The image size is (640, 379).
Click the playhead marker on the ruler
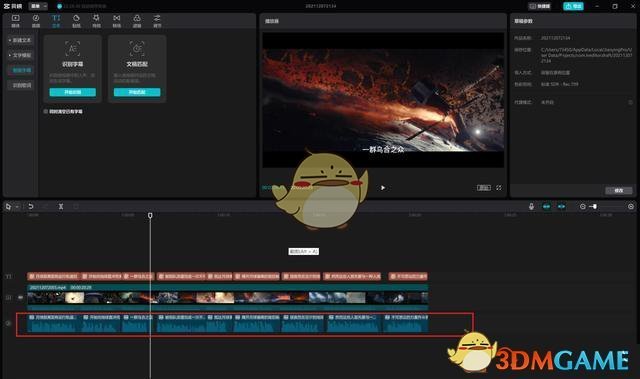click(150, 215)
